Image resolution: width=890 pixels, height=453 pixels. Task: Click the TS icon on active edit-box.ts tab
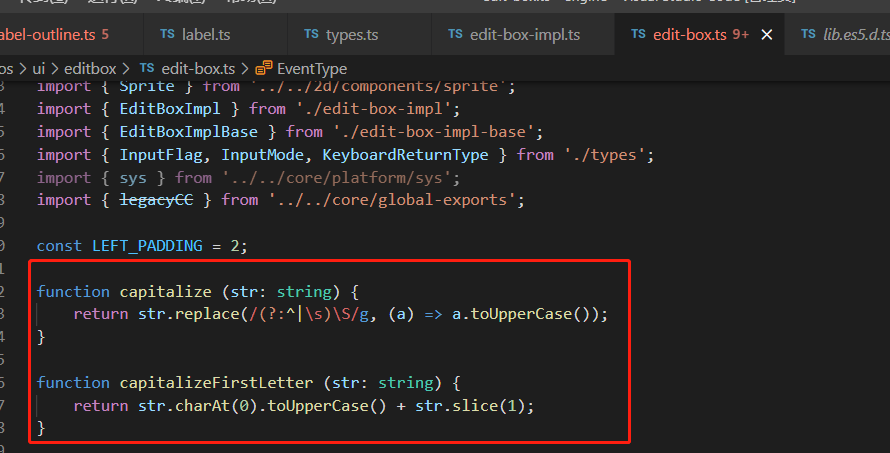coord(637,35)
